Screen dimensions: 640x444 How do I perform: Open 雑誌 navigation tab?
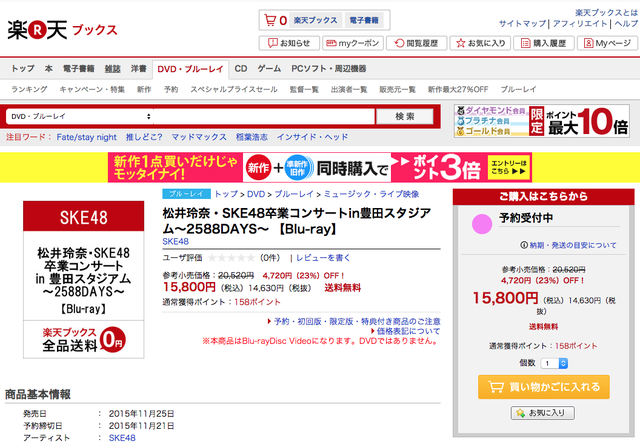[112, 69]
